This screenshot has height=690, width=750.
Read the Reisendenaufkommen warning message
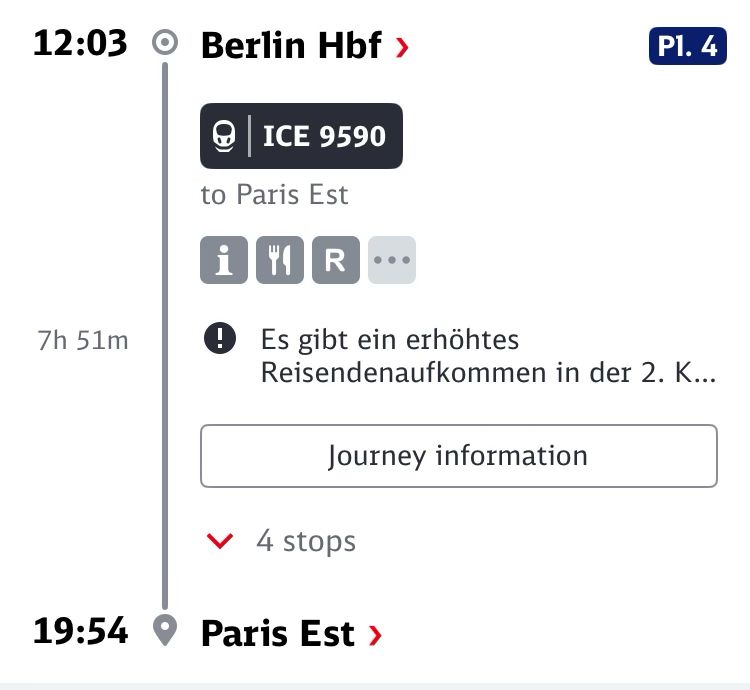[x=488, y=356]
